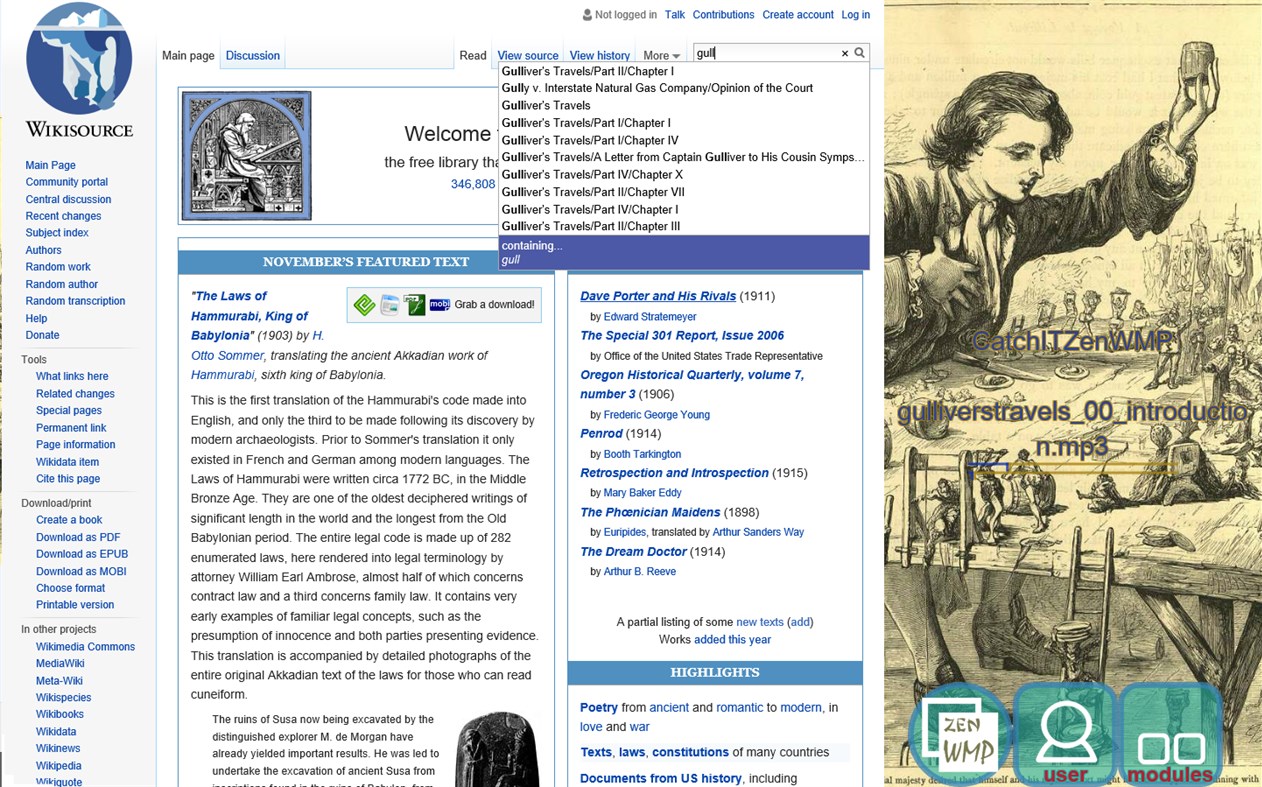Switch to the Discussion tab
1262x787 pixels.
tap(253, 56)
